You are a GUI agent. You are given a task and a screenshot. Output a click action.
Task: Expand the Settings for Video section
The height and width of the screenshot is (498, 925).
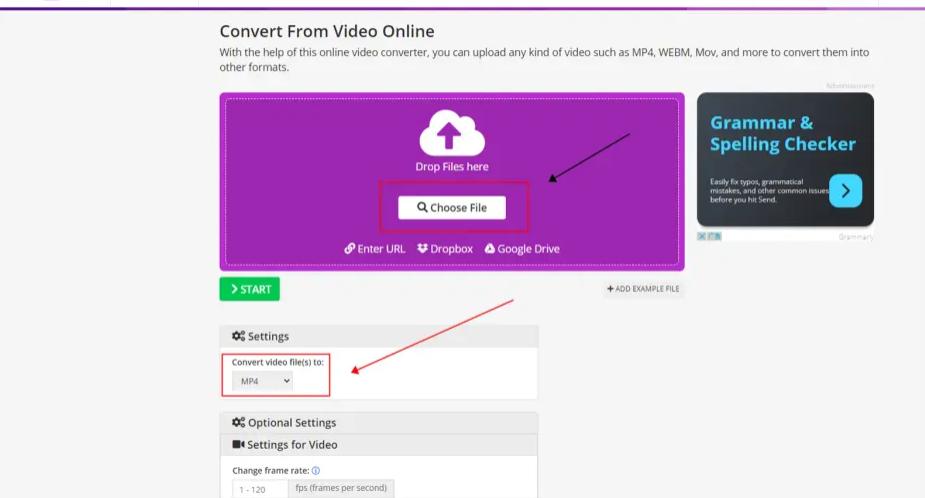coord(379,444)
